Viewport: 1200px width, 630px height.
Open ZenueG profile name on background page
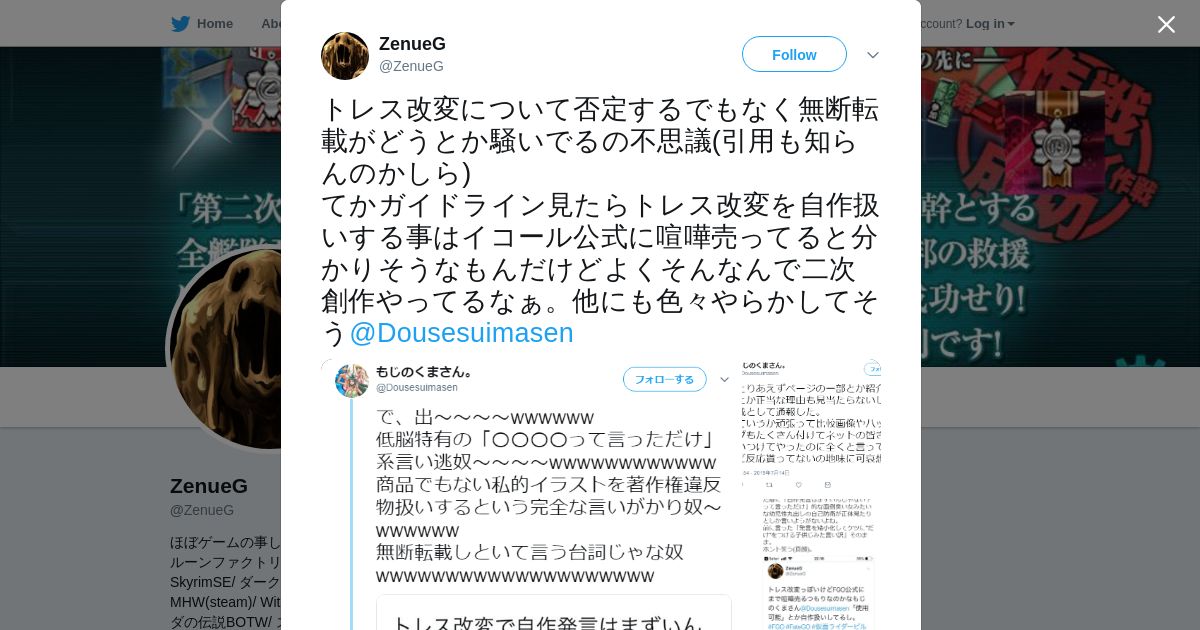(x=209, y=486)
